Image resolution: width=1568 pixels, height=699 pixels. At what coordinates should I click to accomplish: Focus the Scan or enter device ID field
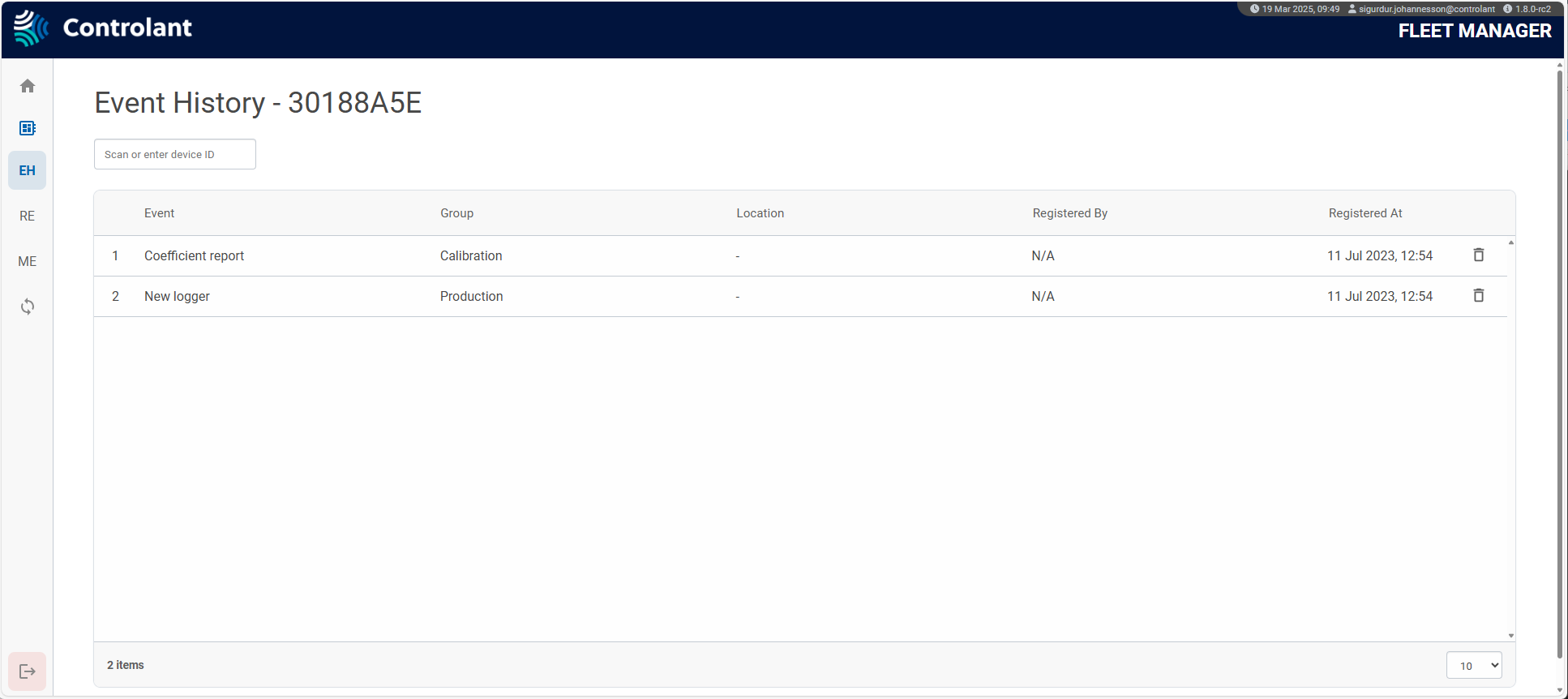175,154
